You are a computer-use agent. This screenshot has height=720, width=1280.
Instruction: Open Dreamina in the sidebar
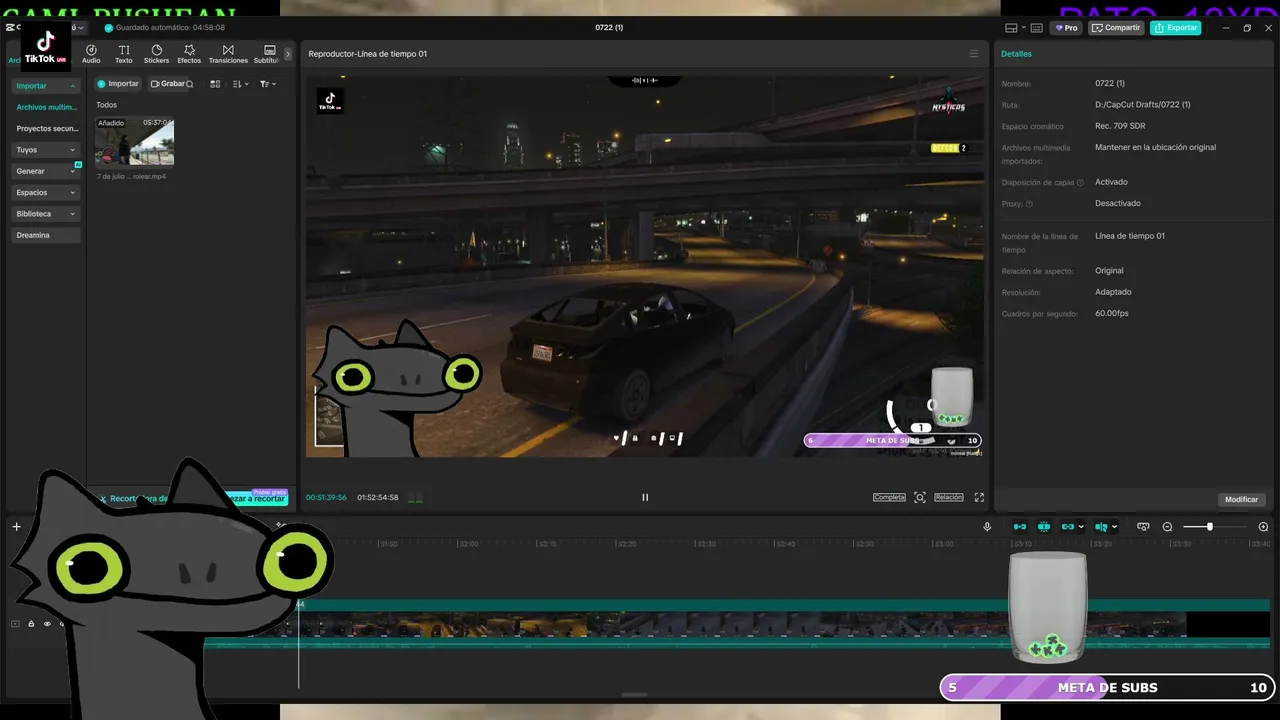coord(46,235)
